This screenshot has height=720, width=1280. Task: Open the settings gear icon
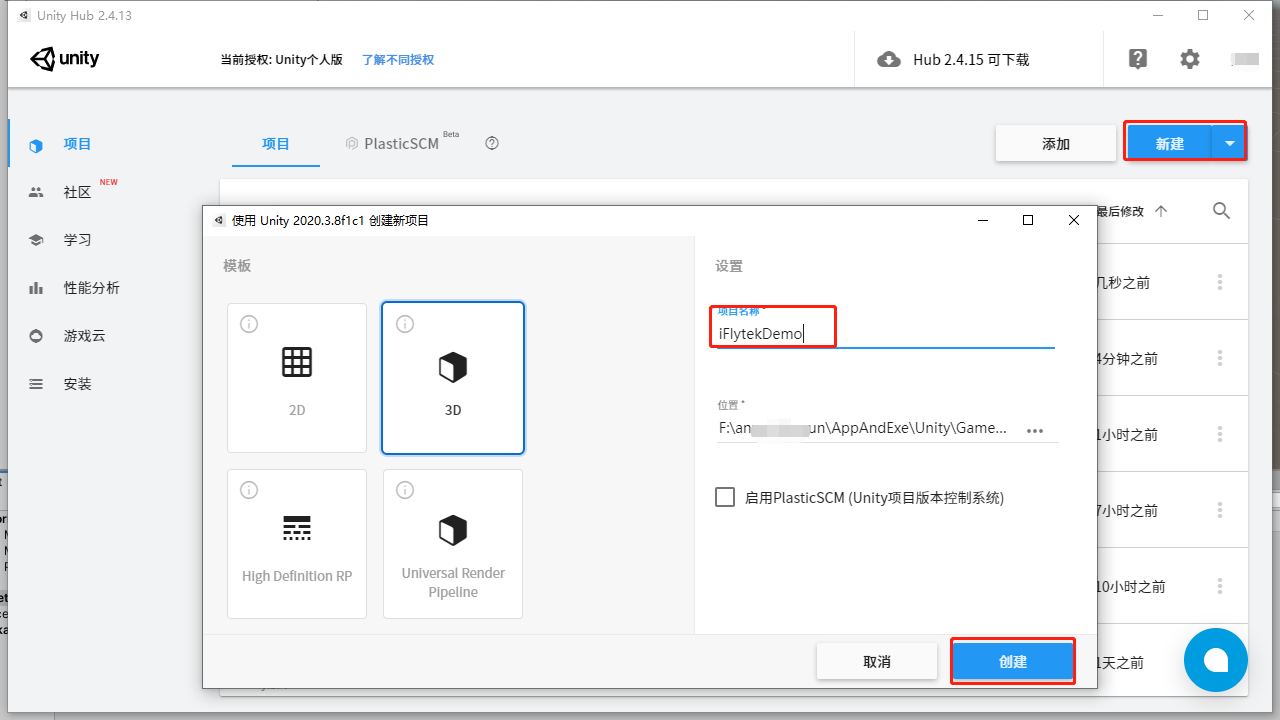[x=1189, y=59]
